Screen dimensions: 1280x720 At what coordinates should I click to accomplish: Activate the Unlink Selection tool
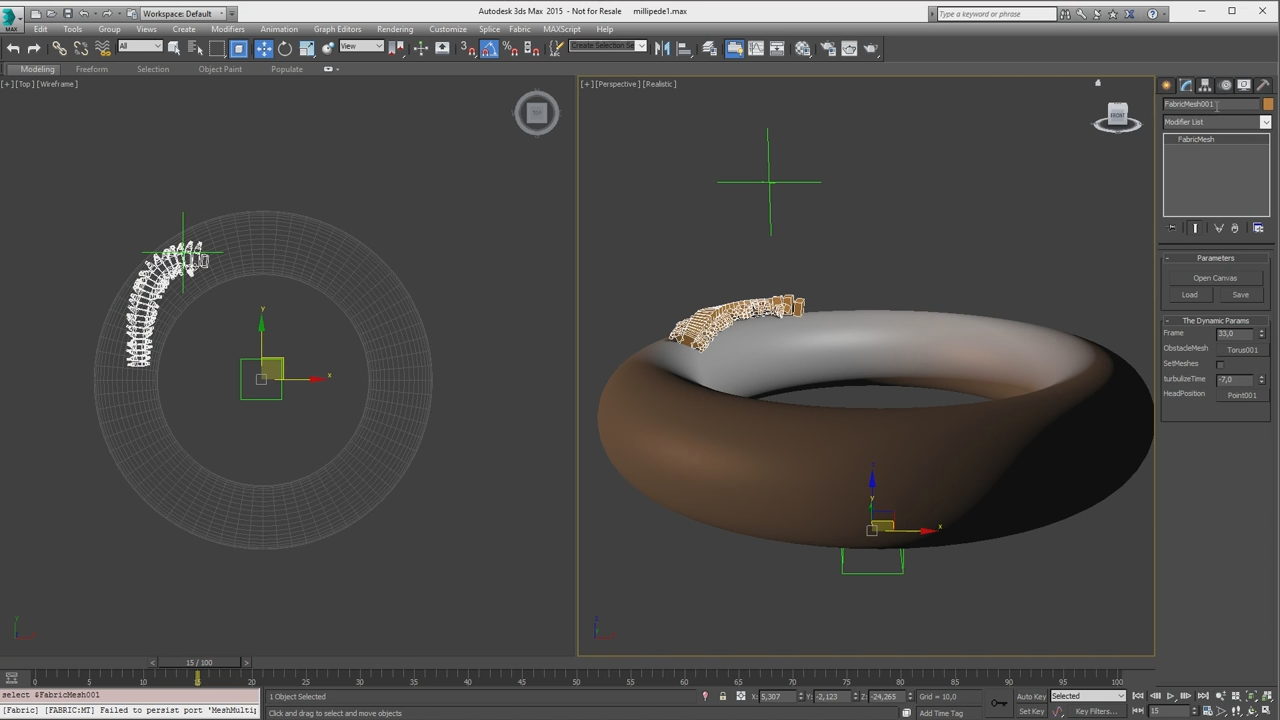pyautogui.click(x=81, y=48)
